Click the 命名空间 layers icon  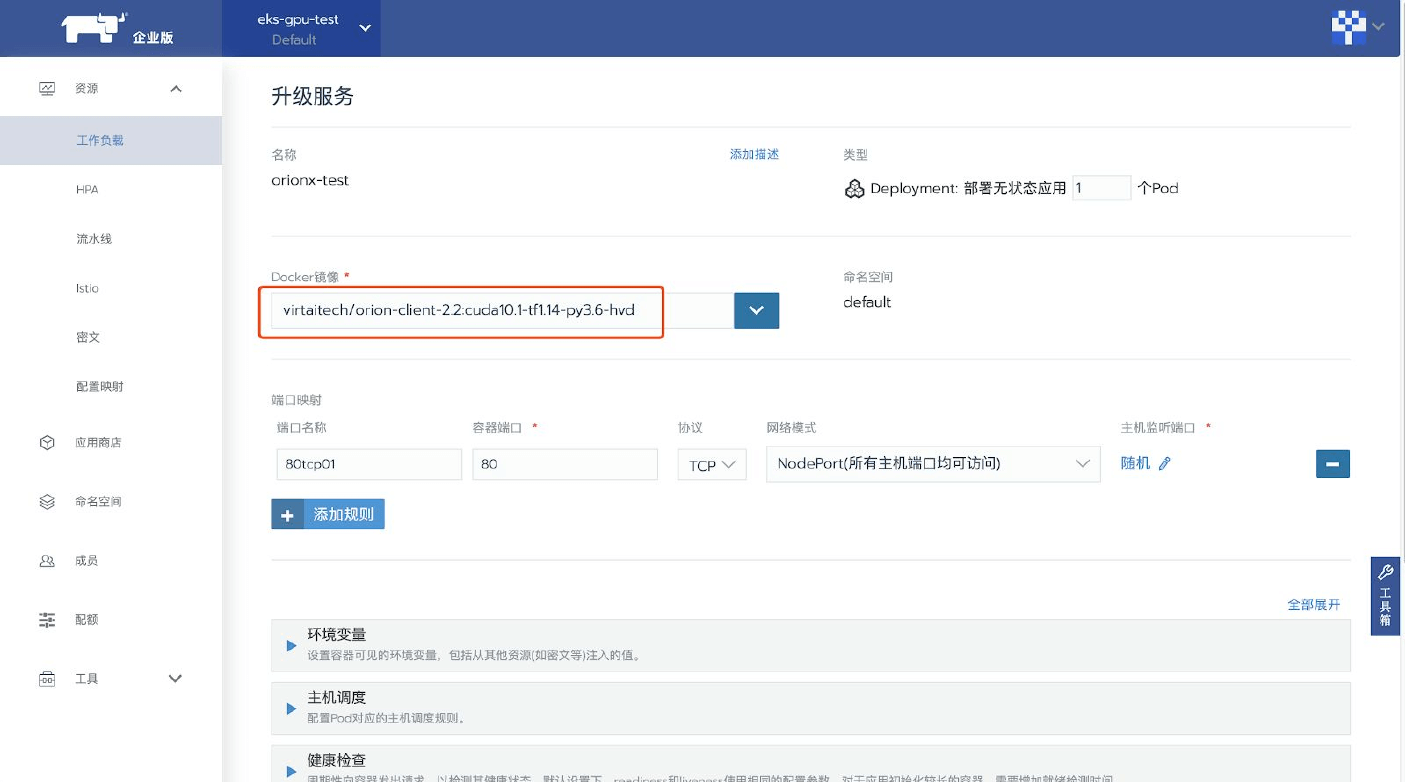(x=47, y=501)
